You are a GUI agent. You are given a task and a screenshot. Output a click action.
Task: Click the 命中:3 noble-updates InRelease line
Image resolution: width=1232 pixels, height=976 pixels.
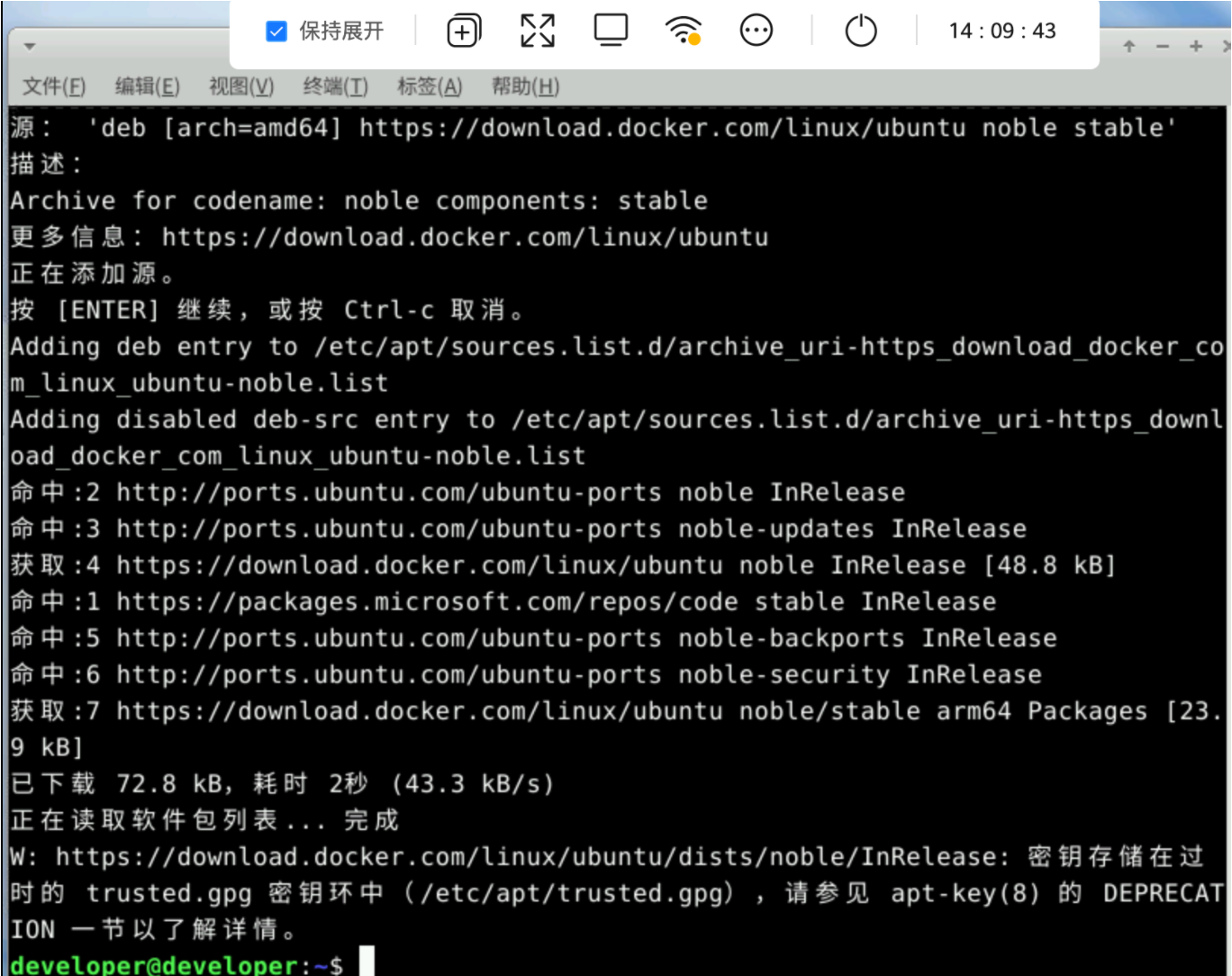pos(519,529)
